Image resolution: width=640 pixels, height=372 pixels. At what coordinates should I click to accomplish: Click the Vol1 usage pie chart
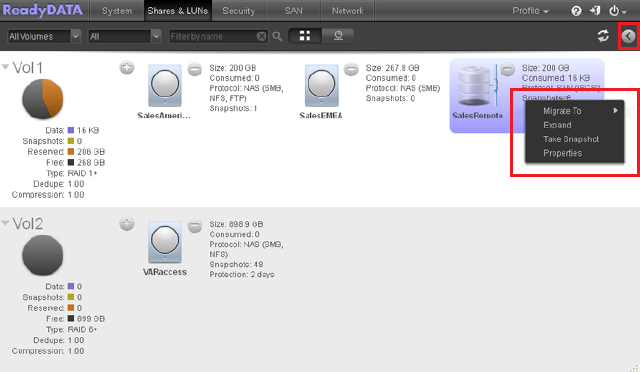[42, 99]
